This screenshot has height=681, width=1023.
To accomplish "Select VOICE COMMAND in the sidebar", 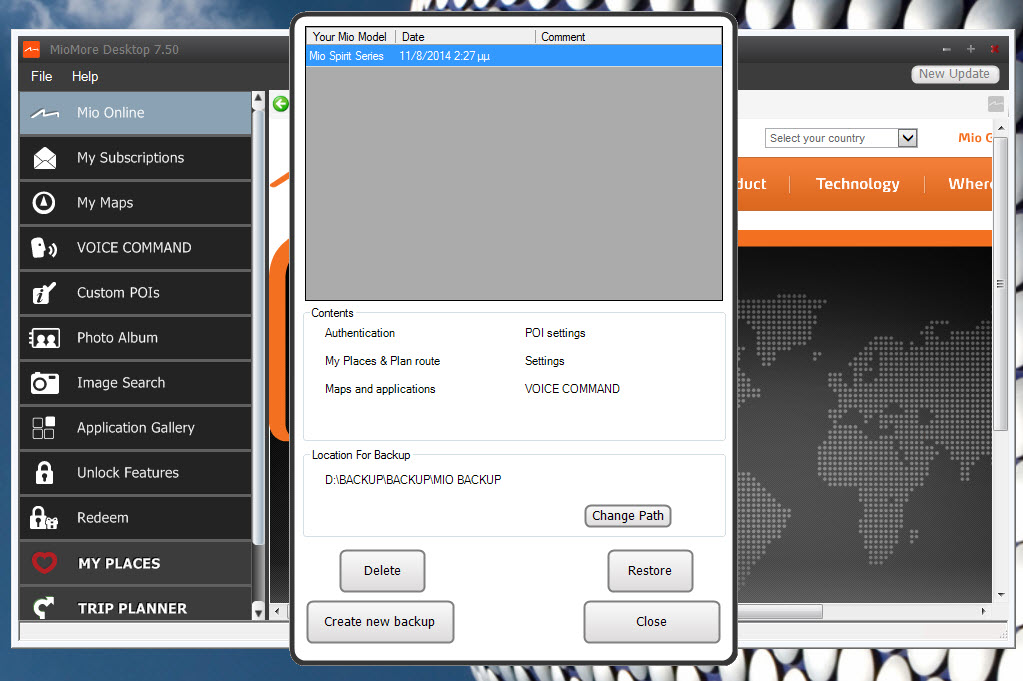I will pyautogui.click(x=135, y=248).
